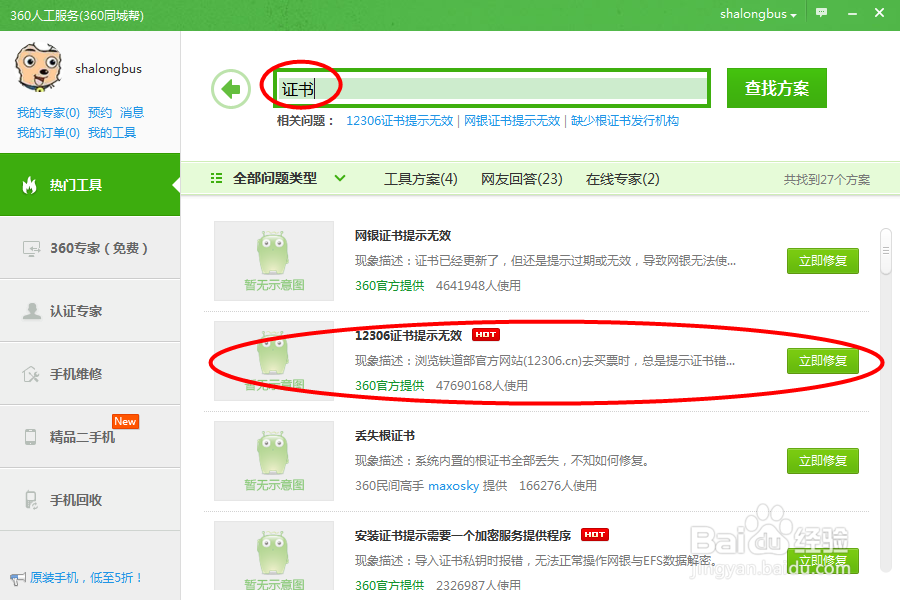Screen dimensions: 900x600
Task: Select 360专家（免费） in the sidebar
Action: 90,248
